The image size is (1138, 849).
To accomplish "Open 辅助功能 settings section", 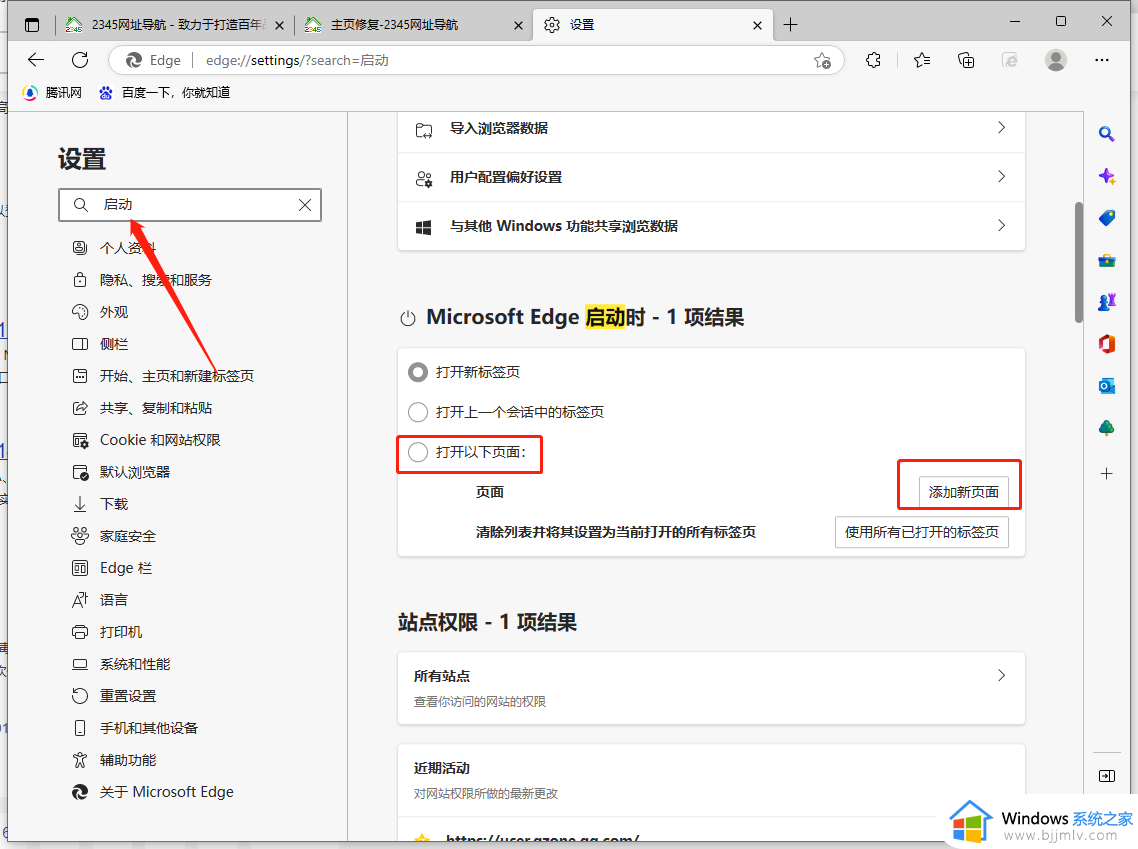I will point(114,760).
